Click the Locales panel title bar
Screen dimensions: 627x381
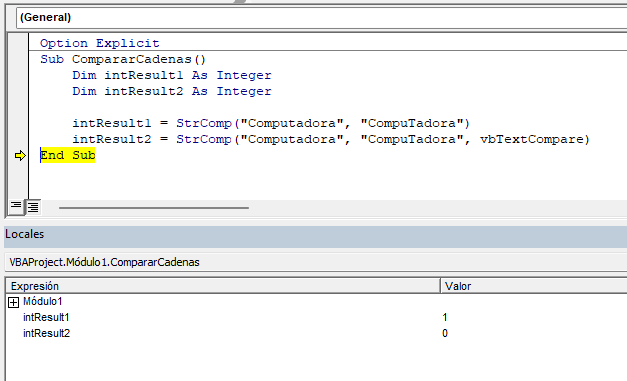316,236
